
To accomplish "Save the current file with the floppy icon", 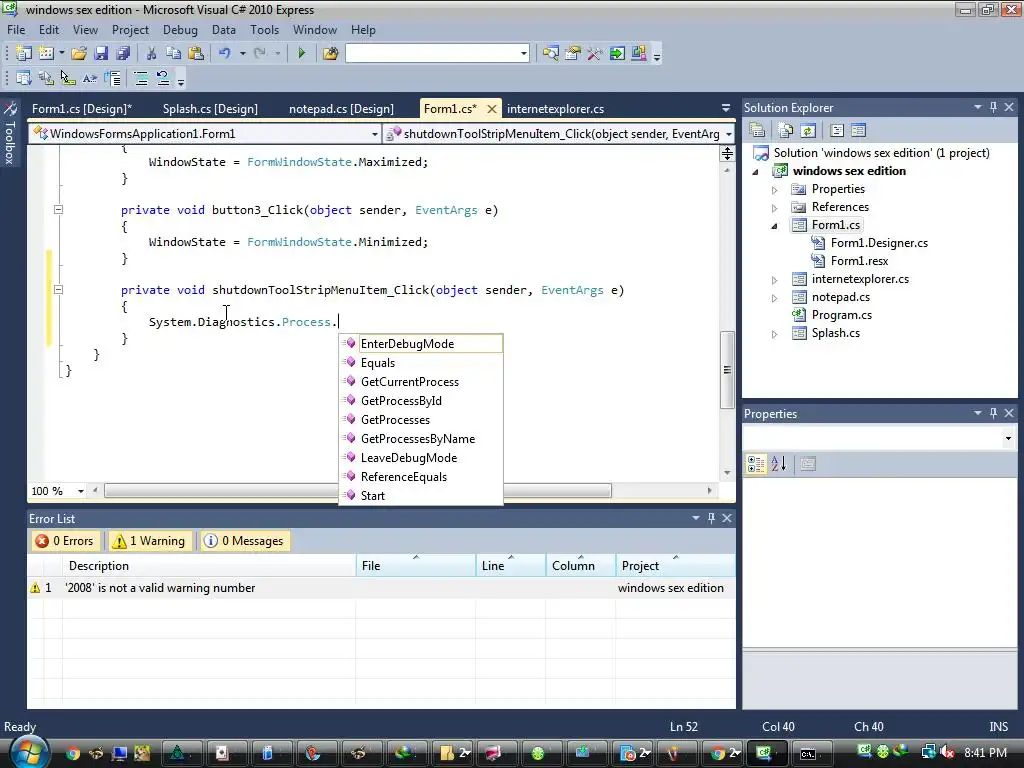I will click(101, 54).
